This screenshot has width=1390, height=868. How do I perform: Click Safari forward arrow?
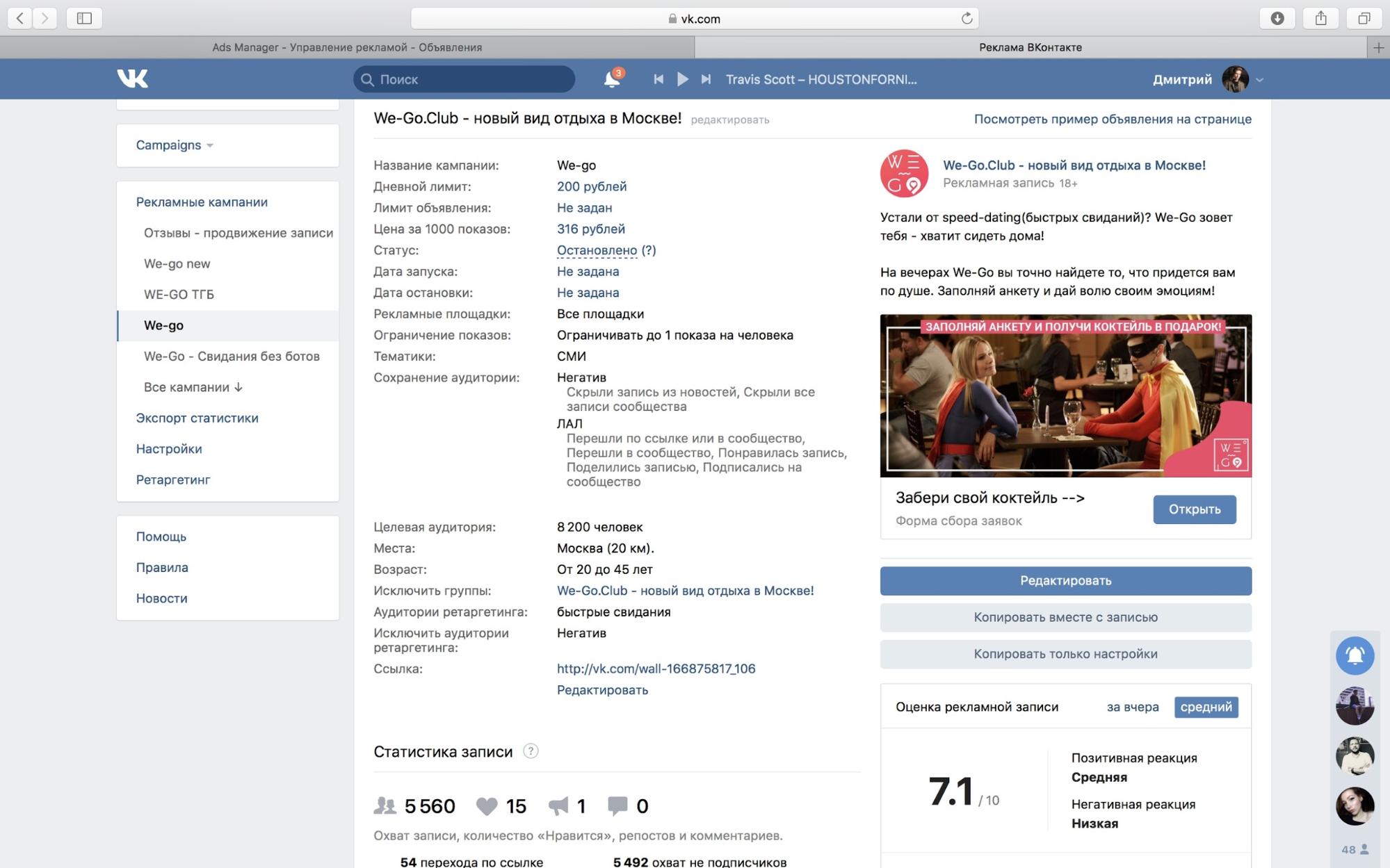(x=45, y=18)
